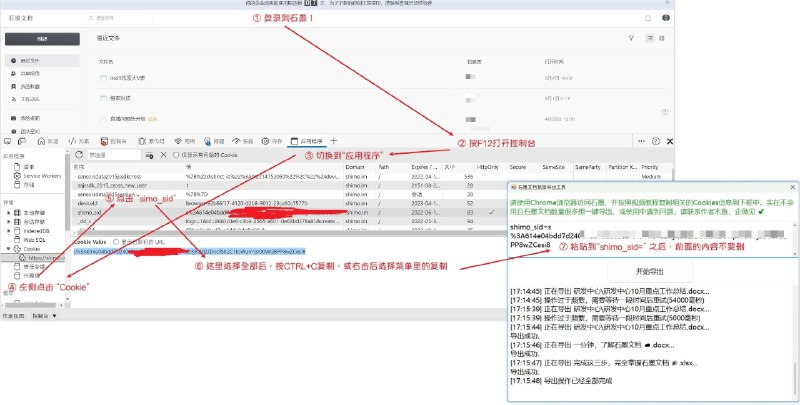Image resolution: width=800 pixels, height=405 pixels.
Task: Close the DevTools panel
Action: (x=670, y=141)
